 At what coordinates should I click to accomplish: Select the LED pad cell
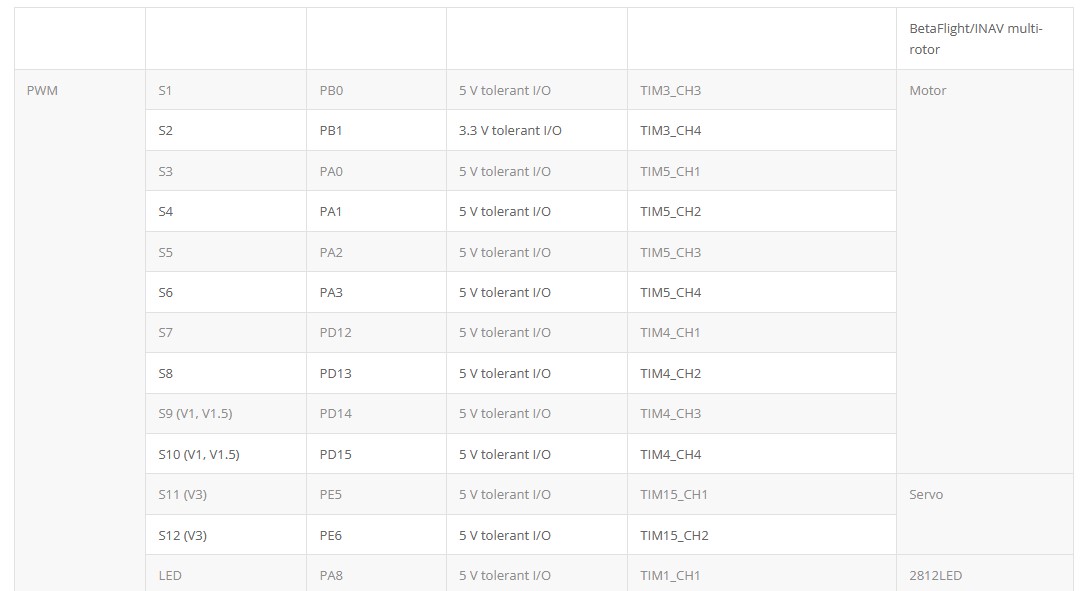pyautogui.click(x=226, y=573)
